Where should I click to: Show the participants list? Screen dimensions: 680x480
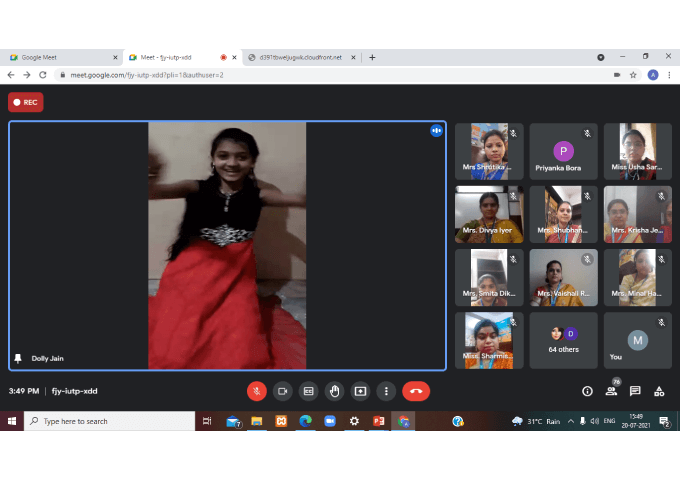tap(611, 391)
